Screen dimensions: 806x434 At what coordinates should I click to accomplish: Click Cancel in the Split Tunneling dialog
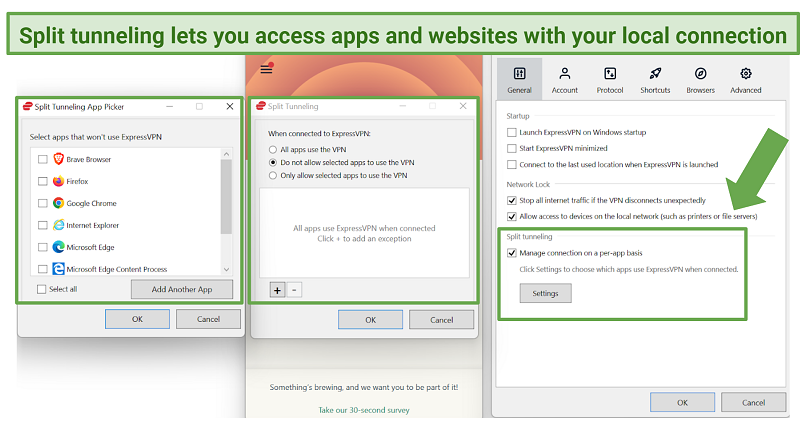pos(442,319)
